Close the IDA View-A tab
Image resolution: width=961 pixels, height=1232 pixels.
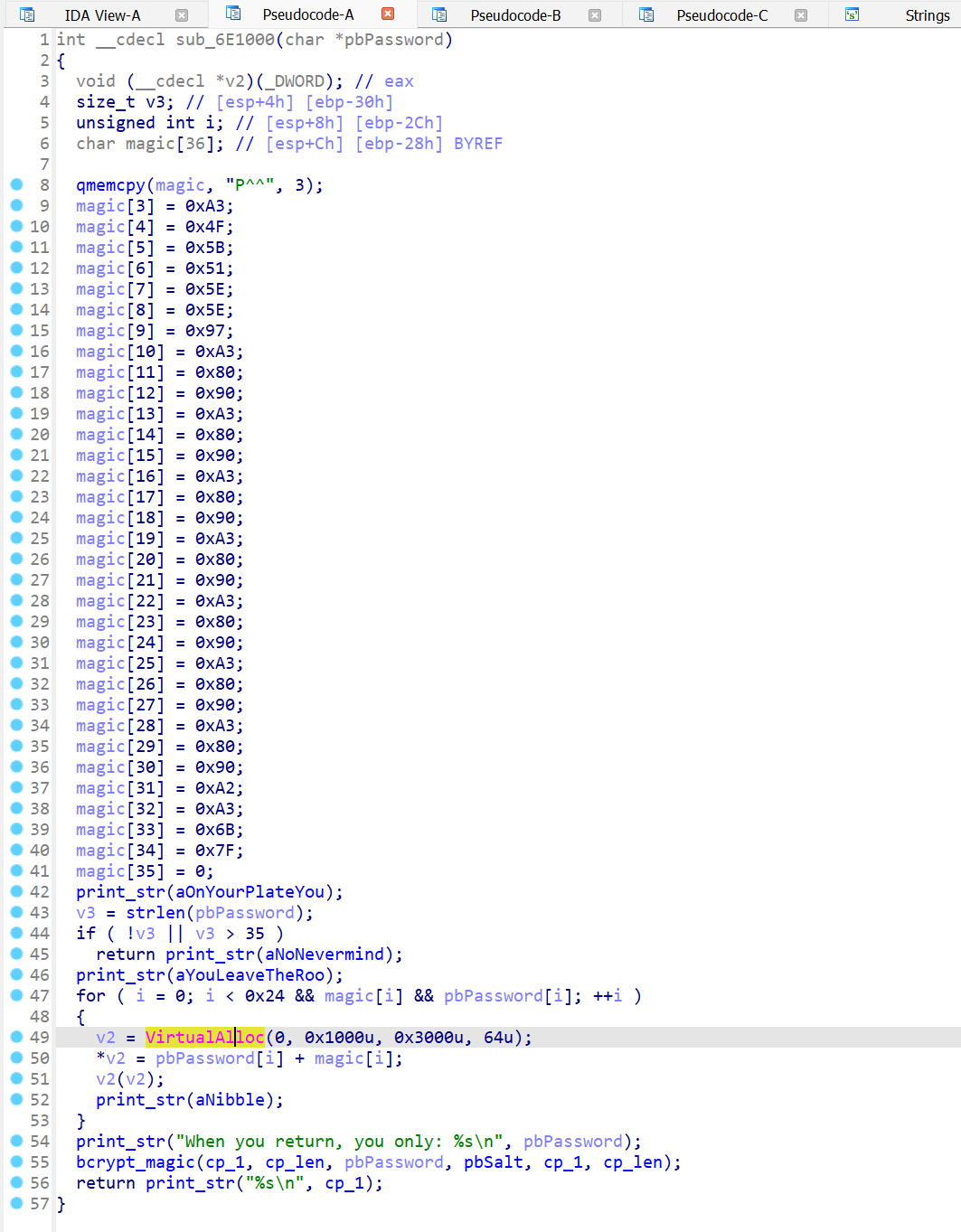182,15
